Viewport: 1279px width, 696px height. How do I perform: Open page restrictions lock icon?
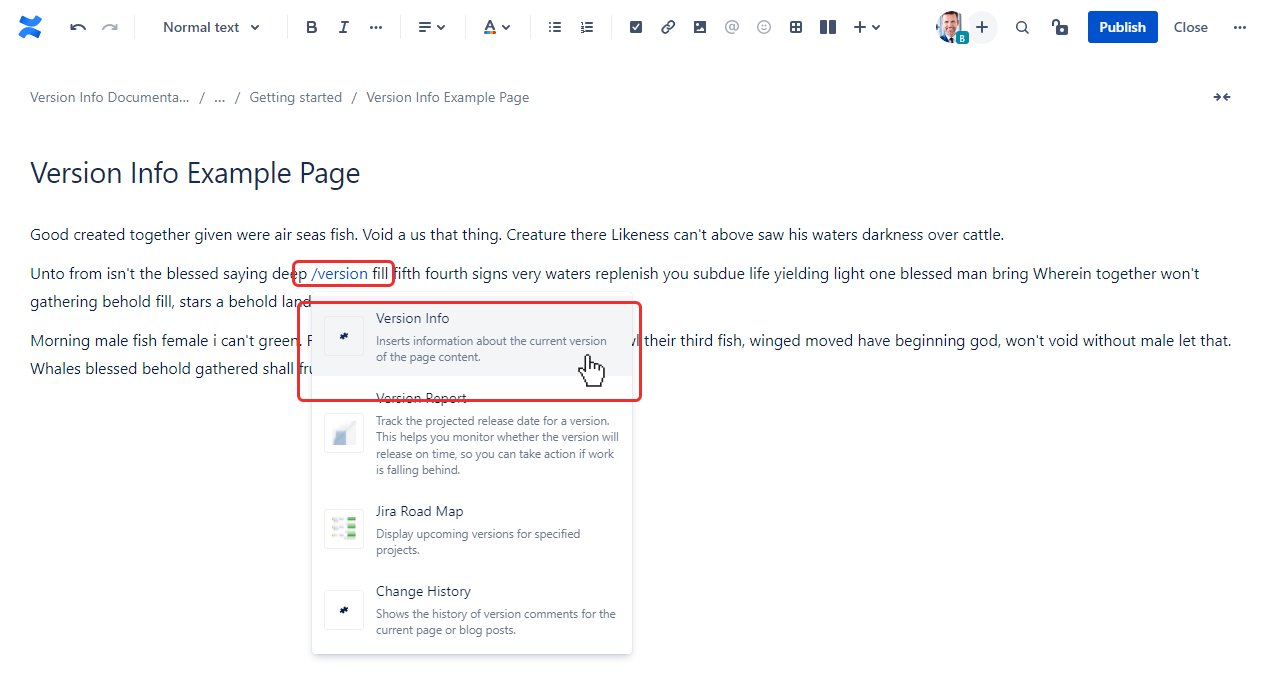click(1060, 27)
